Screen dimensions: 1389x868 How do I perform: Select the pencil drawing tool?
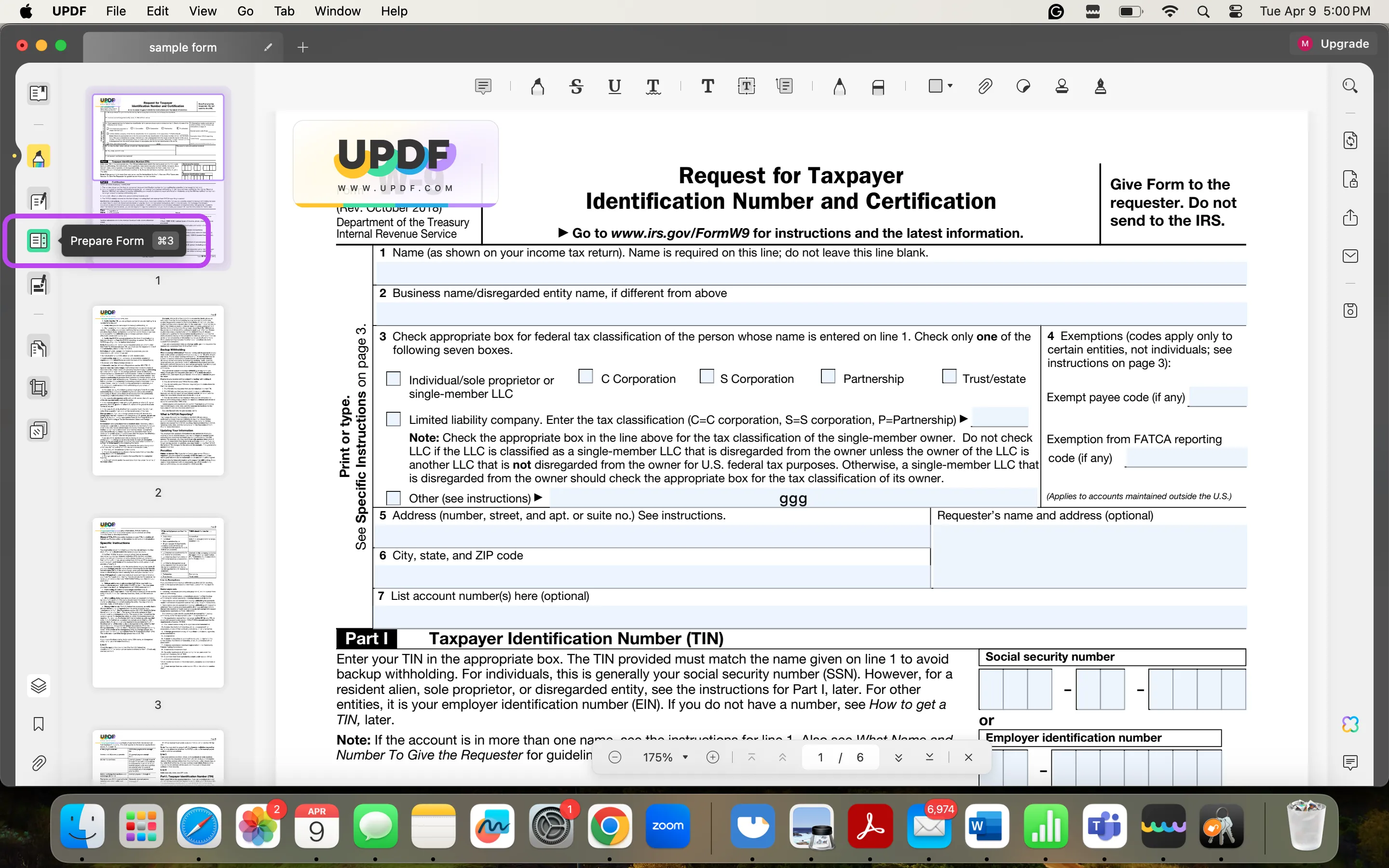pyautogui.click(x=839, y=86)
